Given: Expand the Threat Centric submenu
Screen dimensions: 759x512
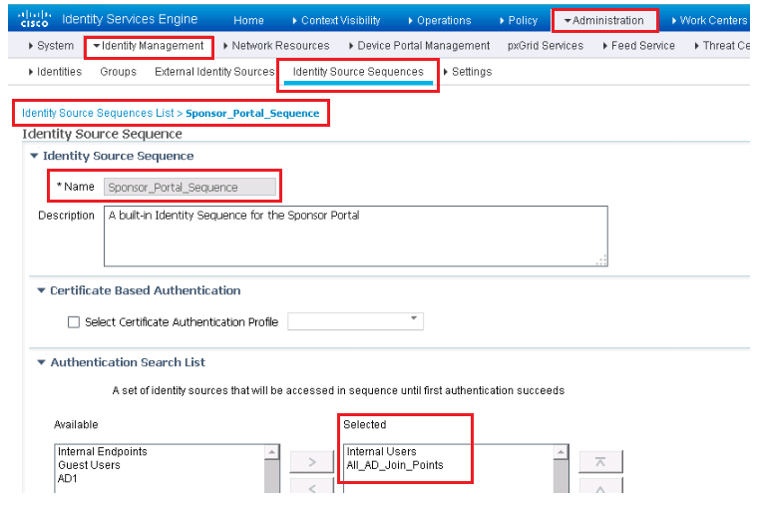Looking at the screenshot, I should coord(722,45).
